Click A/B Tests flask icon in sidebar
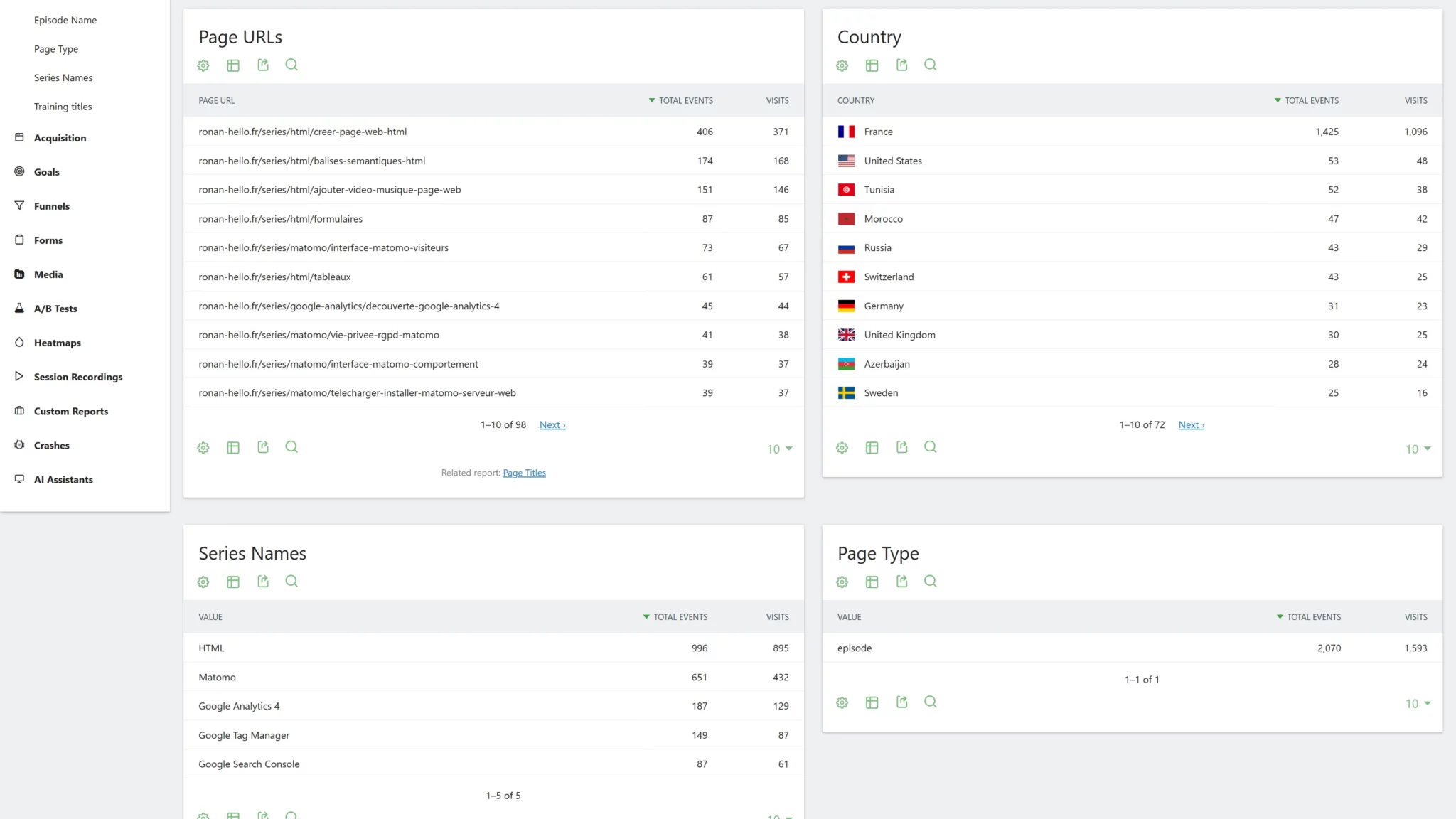Viewport: 1456px width, 819px height. [19, 309]
